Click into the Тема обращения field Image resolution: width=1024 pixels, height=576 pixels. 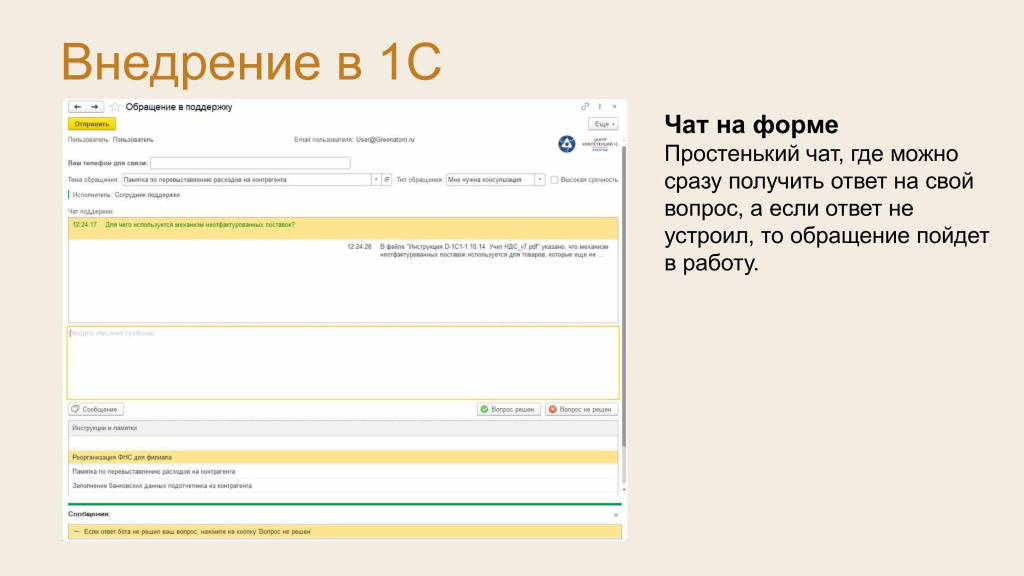tap(246, 180)
